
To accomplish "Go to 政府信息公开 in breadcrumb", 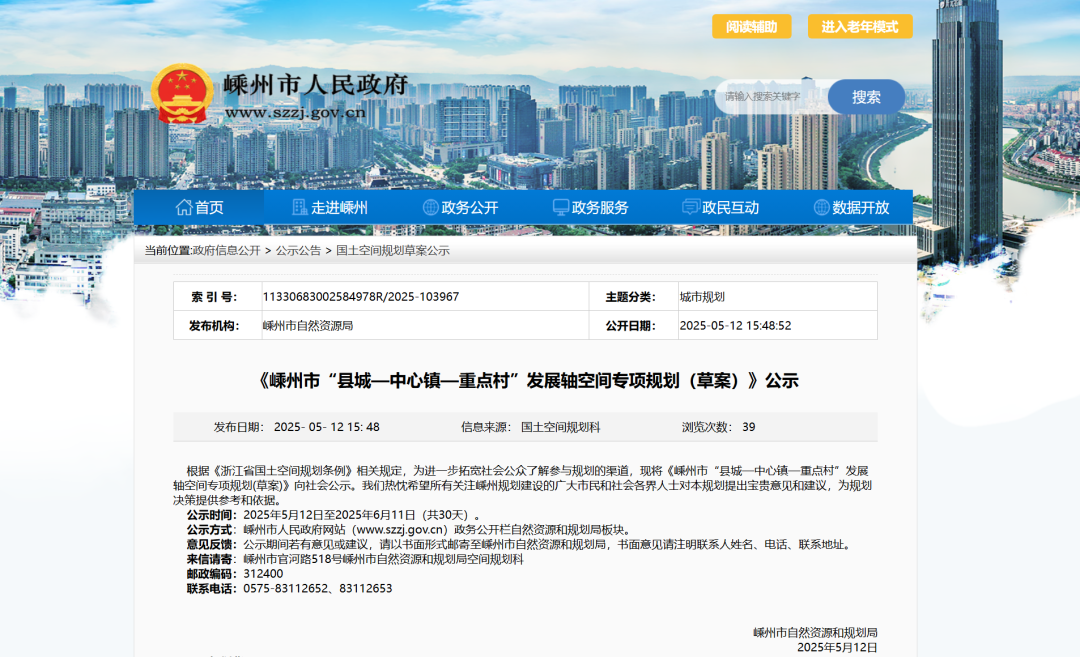I will [x=226, y=250].
